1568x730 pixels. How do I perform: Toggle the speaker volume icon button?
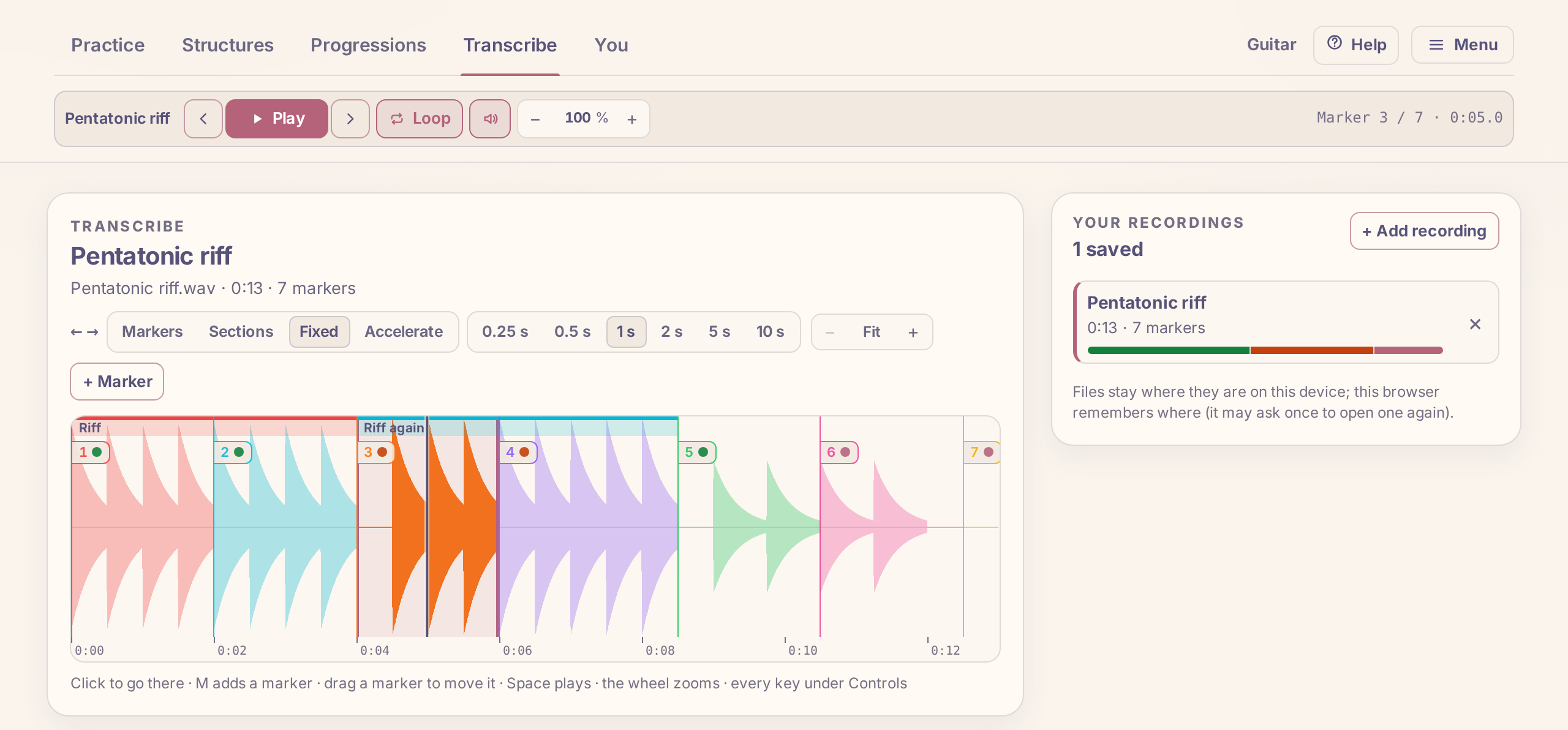click(x=490, y=119)
